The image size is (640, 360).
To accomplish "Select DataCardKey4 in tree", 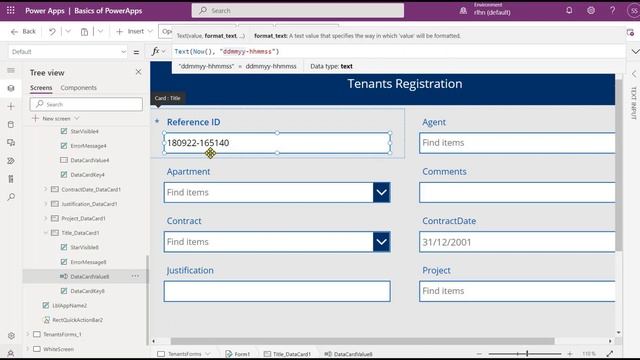I will click(x=87, y=175).
